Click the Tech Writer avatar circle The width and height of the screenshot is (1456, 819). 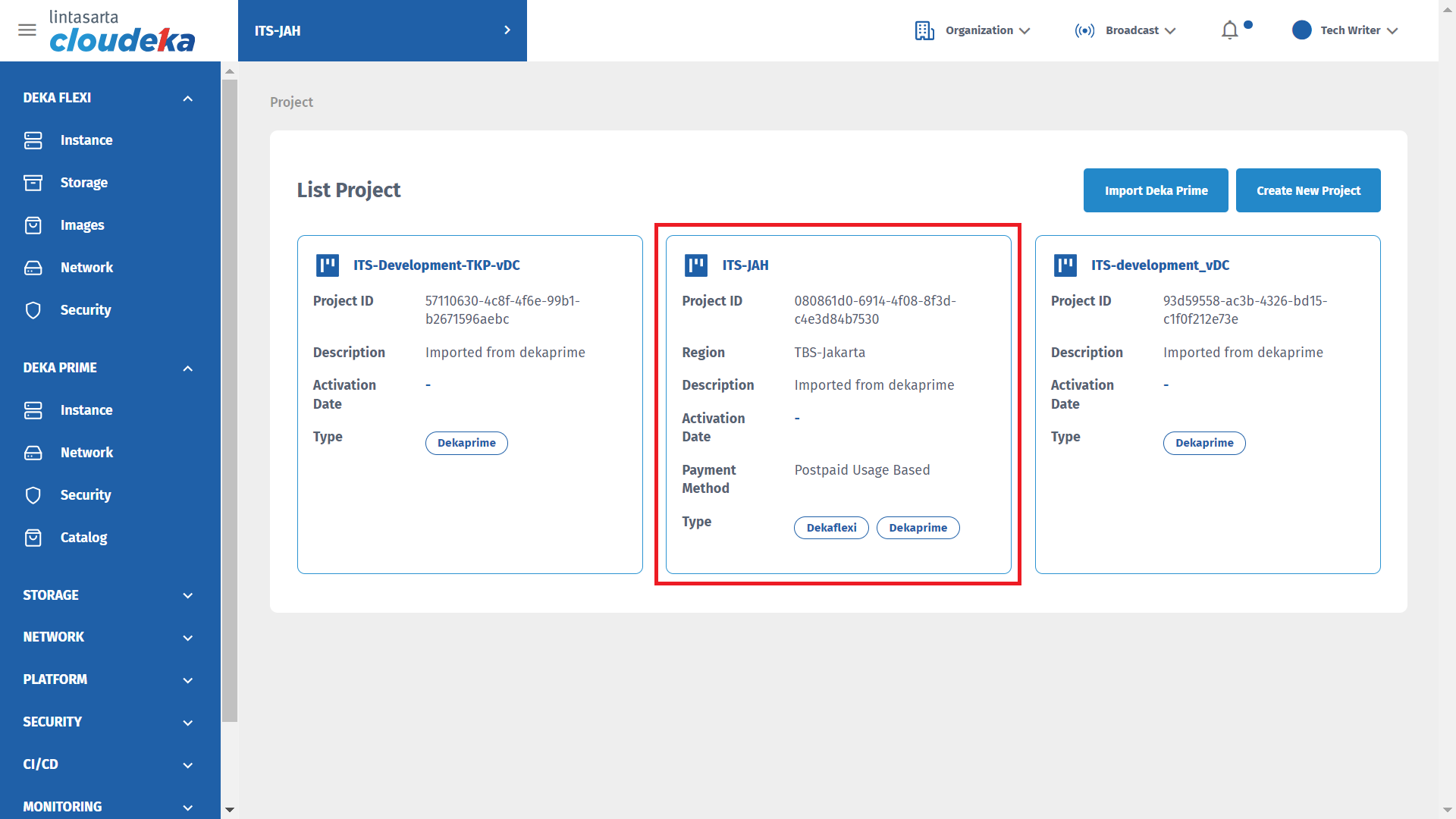(x=1301, y=30)
